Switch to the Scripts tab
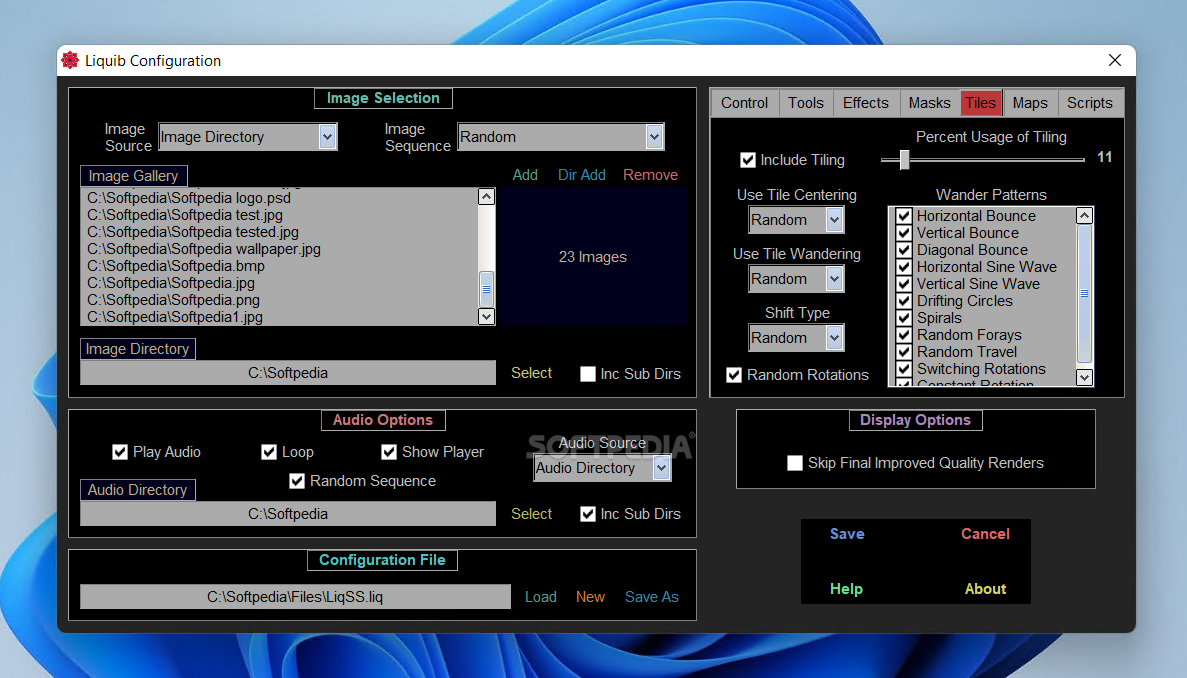 point(1089,103)
